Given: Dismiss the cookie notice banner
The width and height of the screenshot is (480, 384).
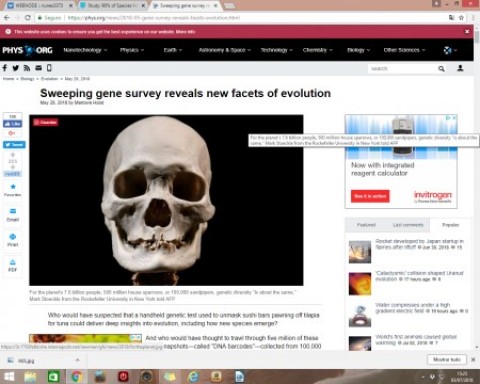Looking at the screenshot, I should (x=467, y=32).
